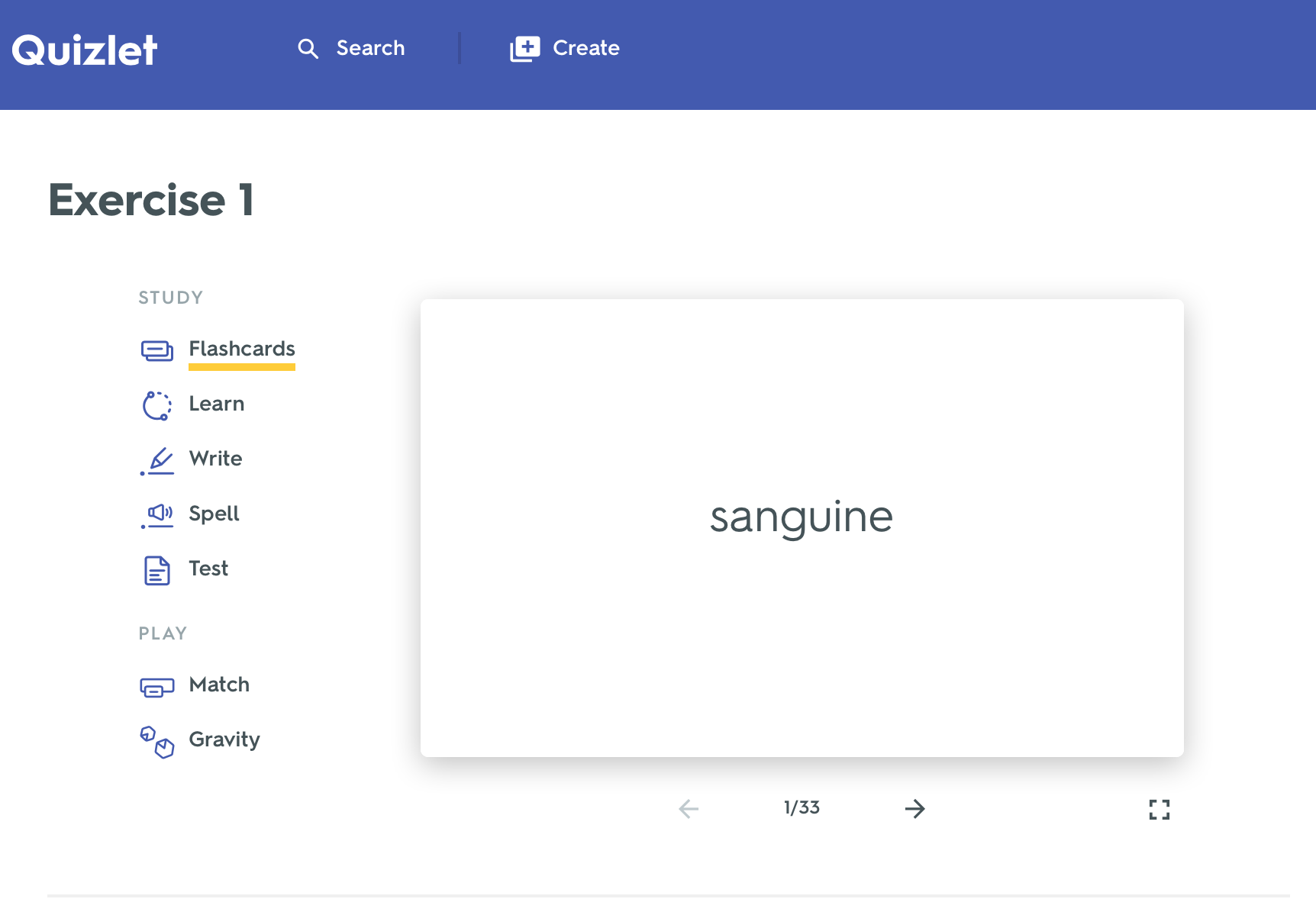Click the Create plus-card icon
This screenshot has width=1316, height=899.
point(525,49)
